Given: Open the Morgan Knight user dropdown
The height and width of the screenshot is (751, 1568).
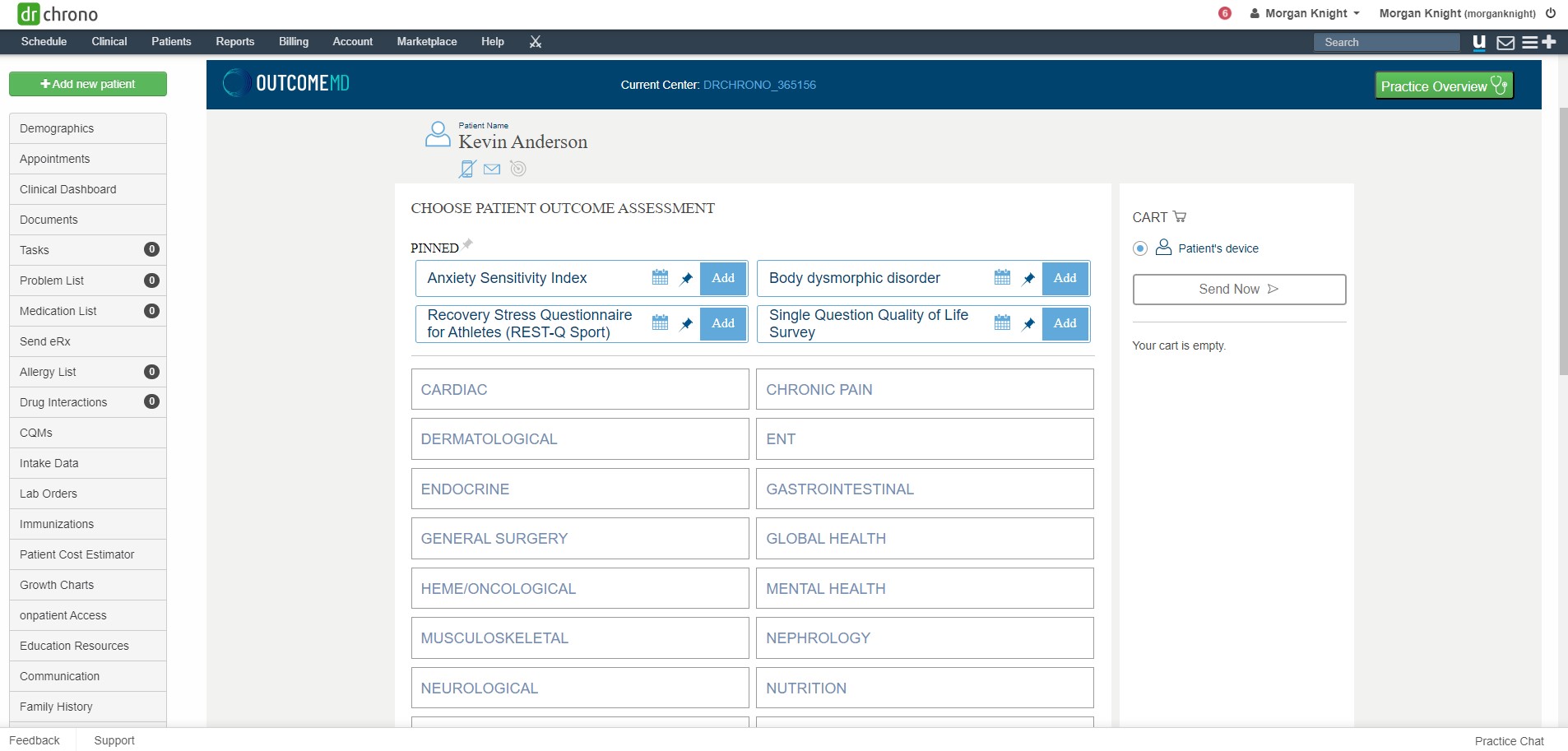Looking at the screenshot, I should coord(1306,13).
